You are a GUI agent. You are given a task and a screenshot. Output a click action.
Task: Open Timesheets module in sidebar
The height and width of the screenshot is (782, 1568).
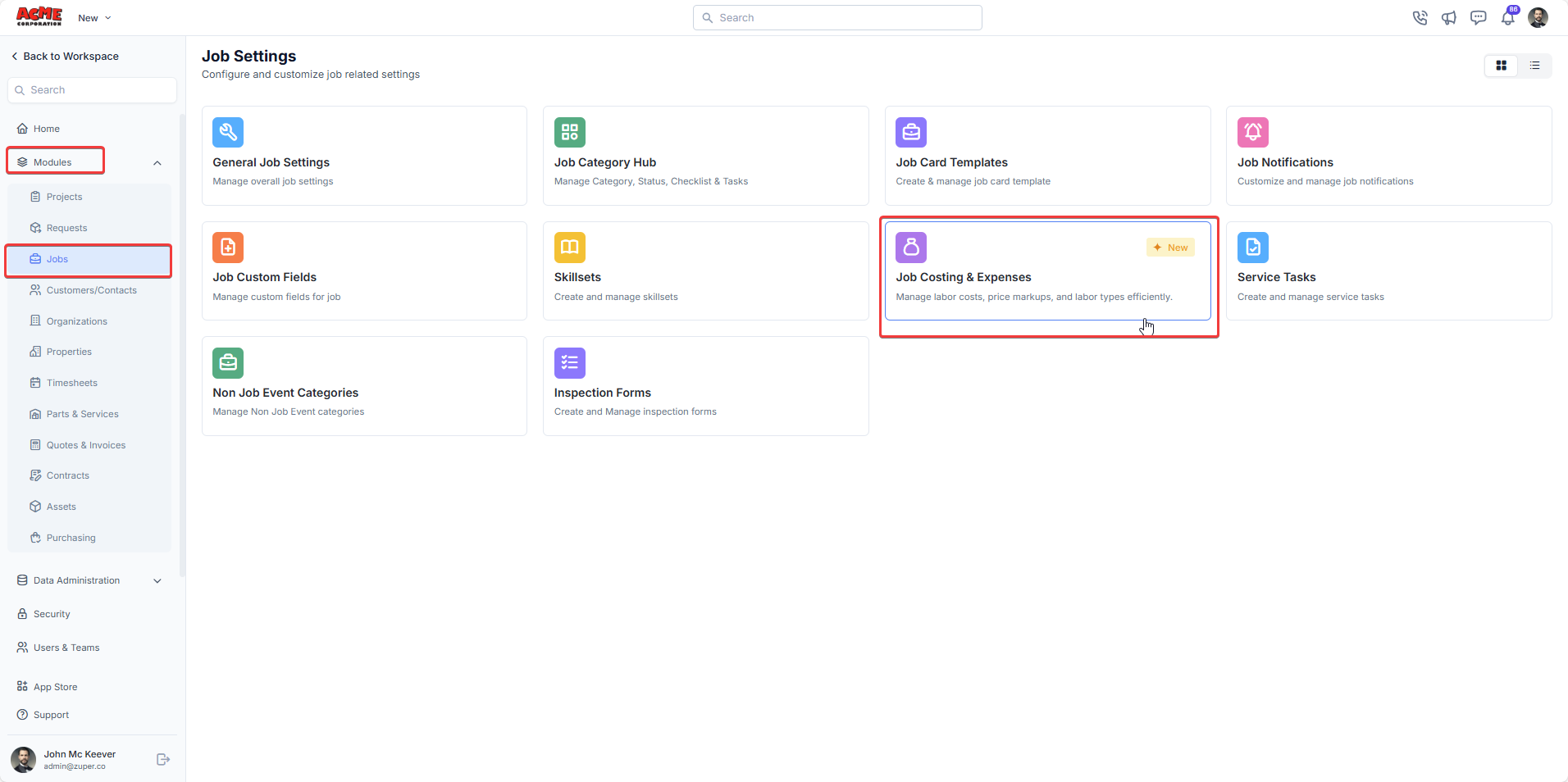[x=90, y=383]
